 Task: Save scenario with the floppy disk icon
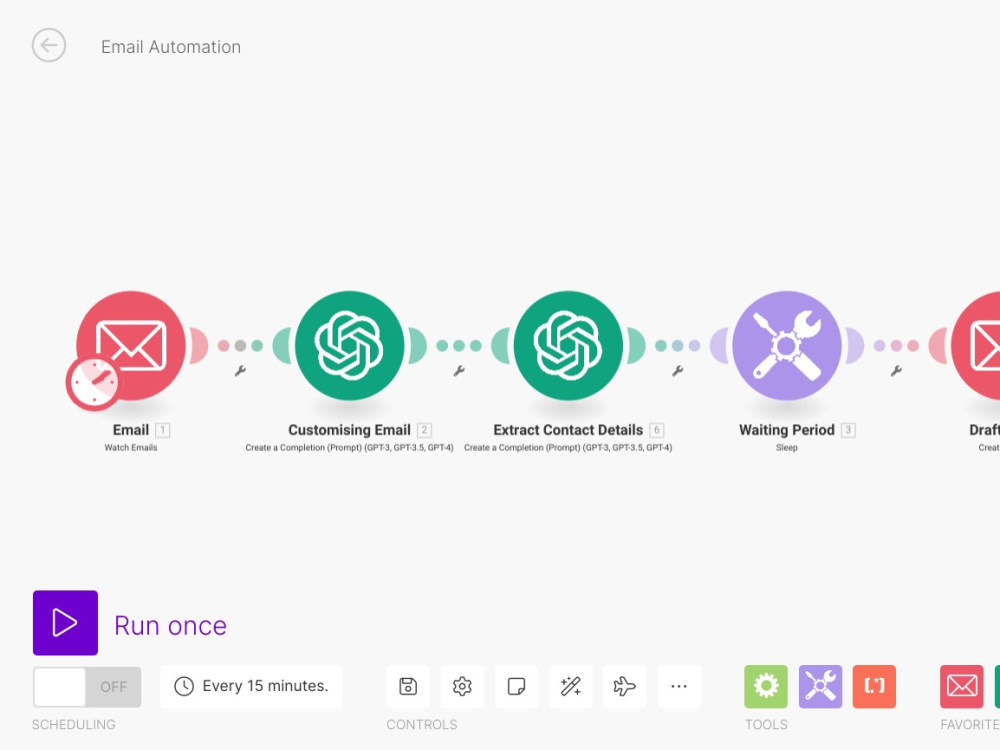tap(408, 686)
